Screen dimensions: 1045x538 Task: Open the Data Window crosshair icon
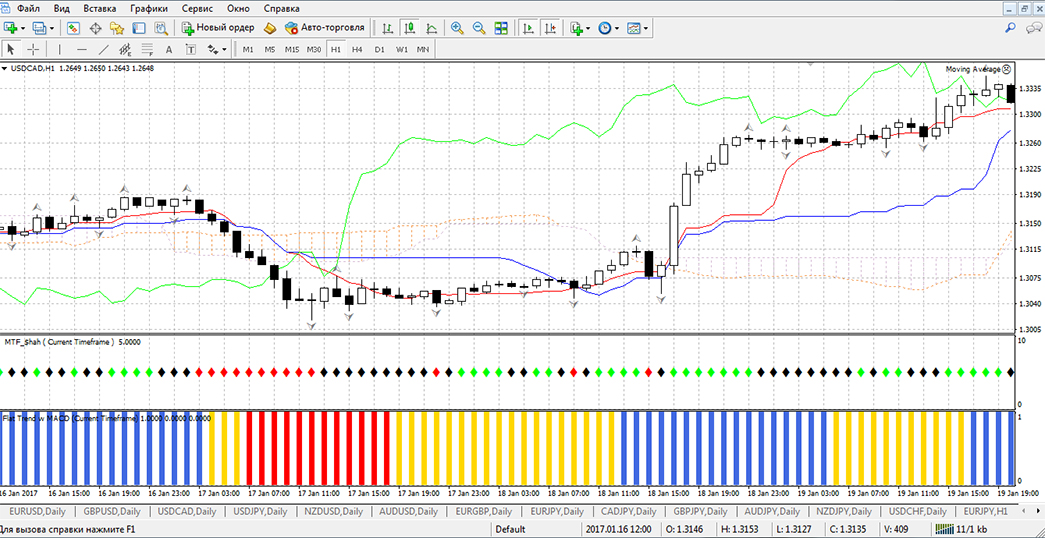point(95,28)
